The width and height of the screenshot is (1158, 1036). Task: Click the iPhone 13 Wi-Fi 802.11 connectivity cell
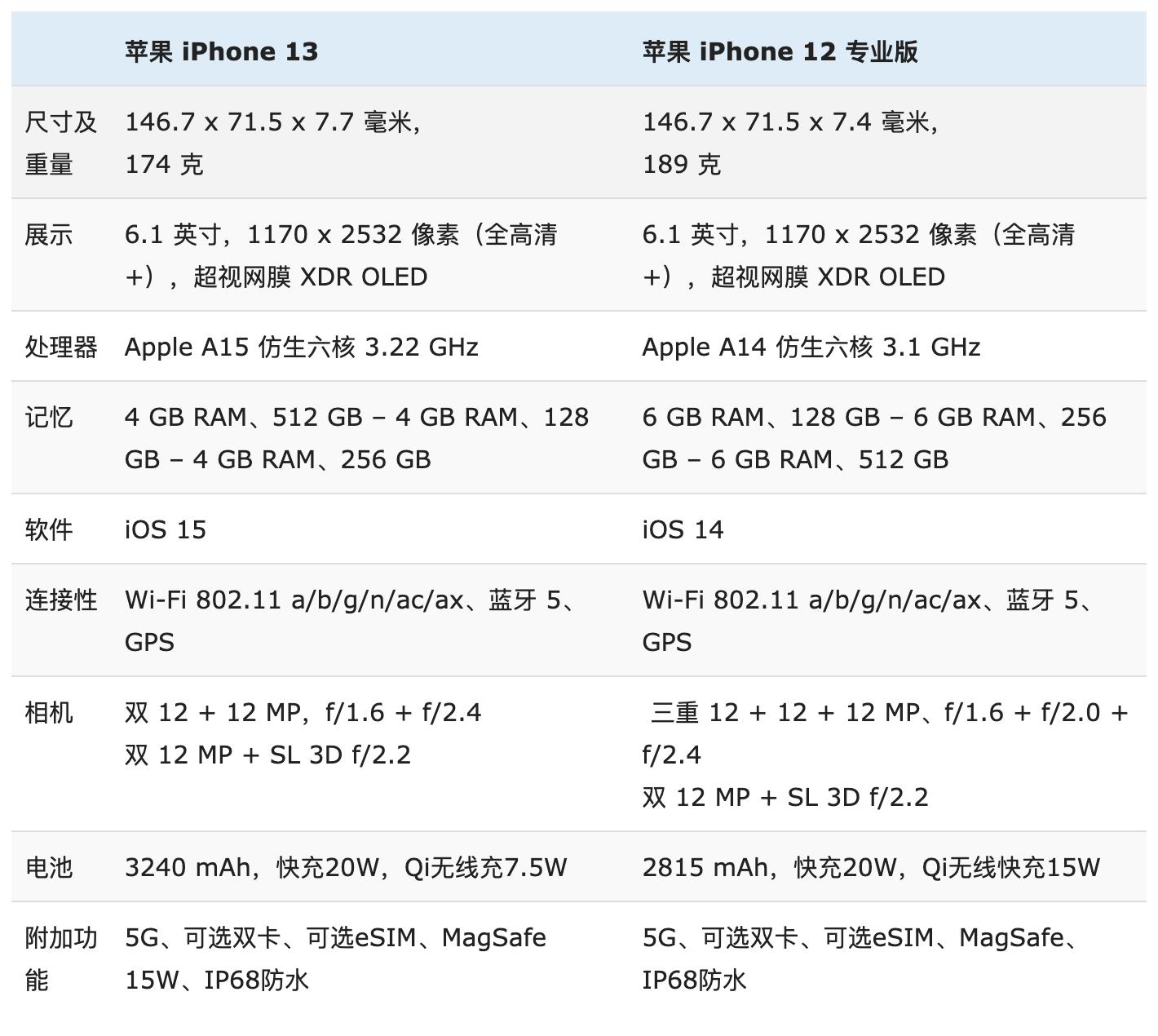tap(351, 621)
